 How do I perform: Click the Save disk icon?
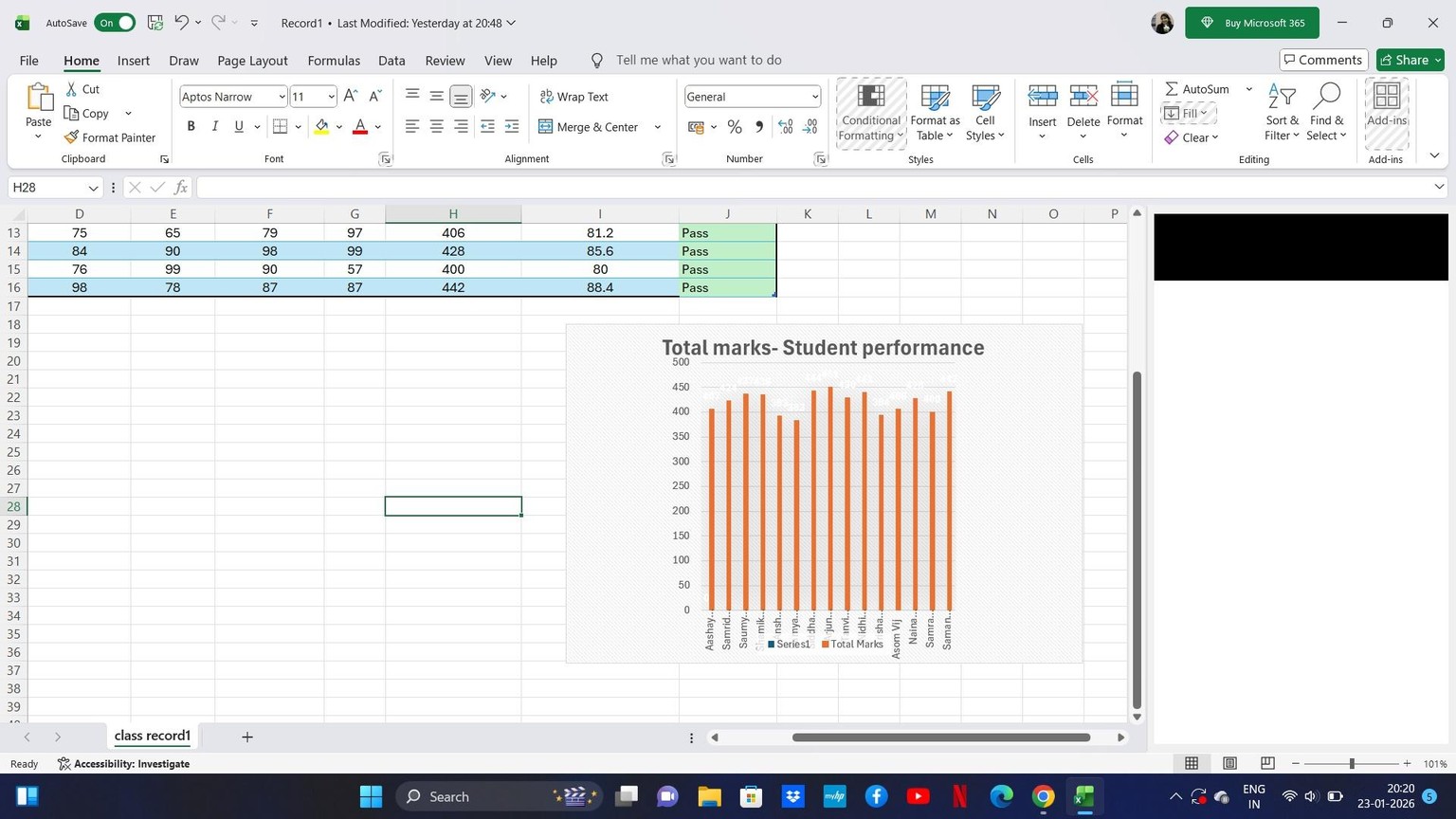tap(155, 23)
